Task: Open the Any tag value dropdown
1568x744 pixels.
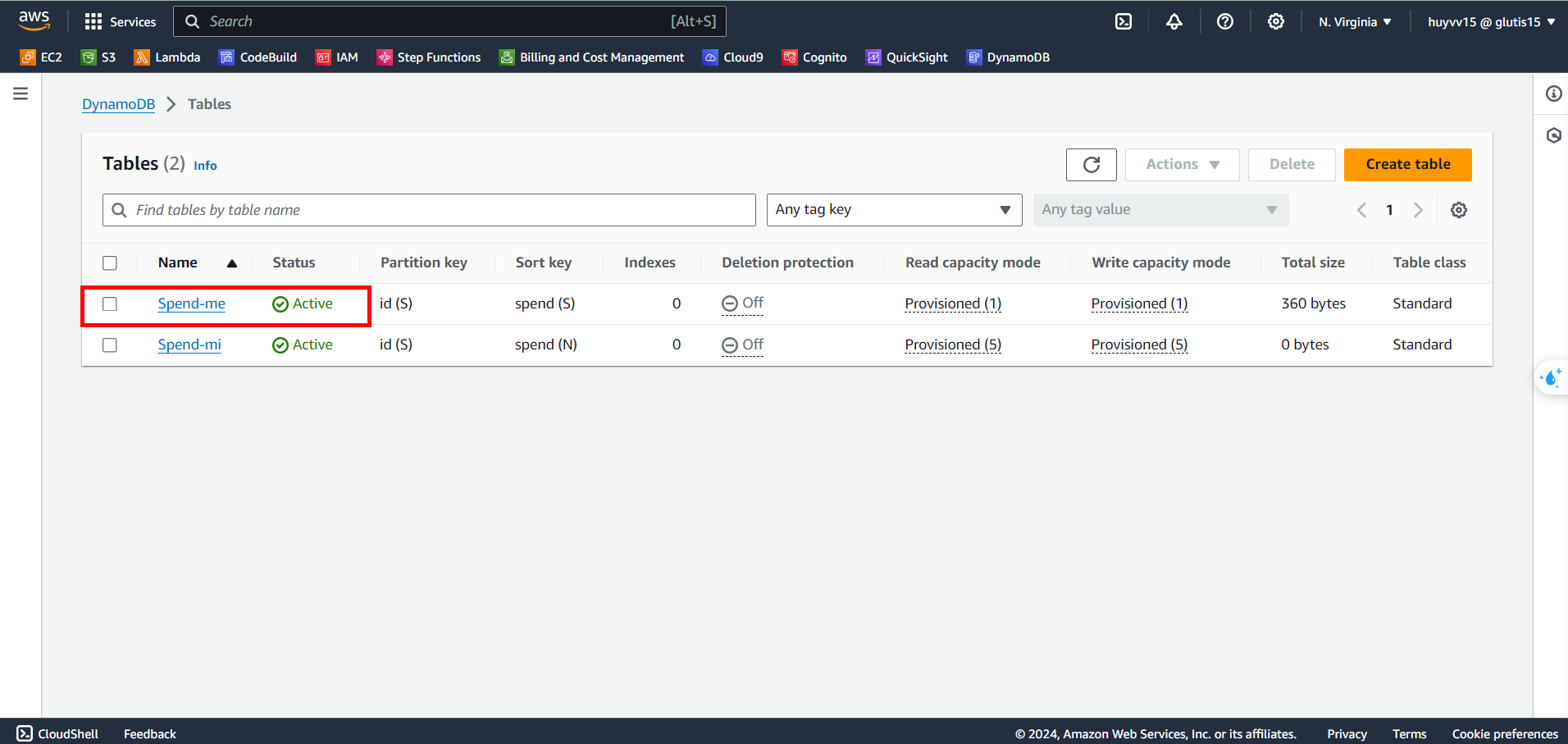Action: click(1161, 210)
